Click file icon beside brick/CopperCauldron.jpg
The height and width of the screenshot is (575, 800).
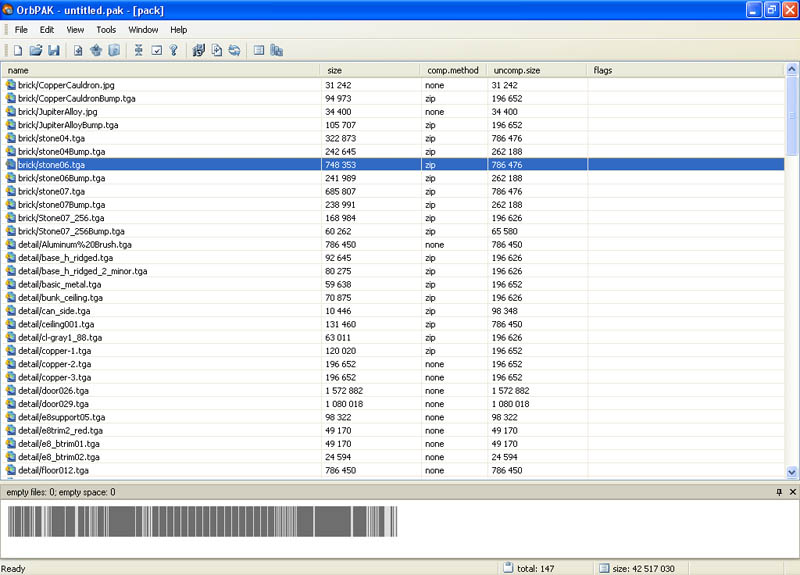[11, 85]
